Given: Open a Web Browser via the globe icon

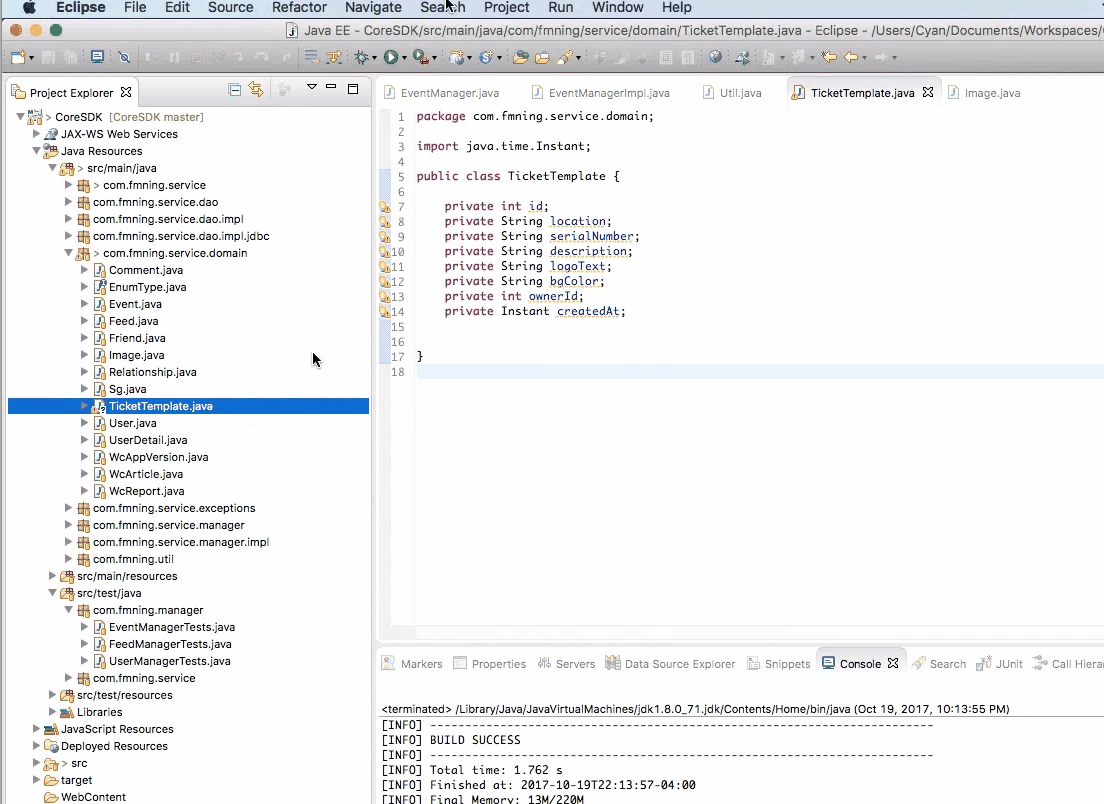Looking at the screenshot, I should [x=715, y=58].
